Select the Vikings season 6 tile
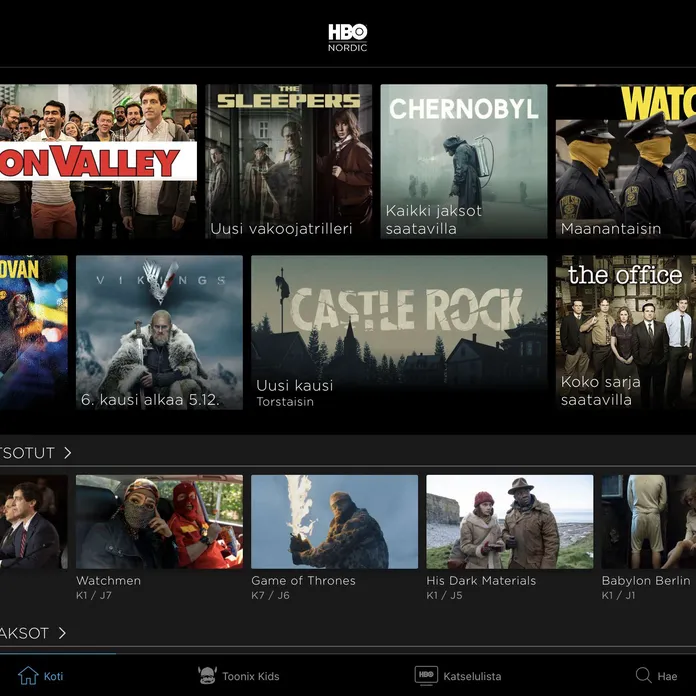 pyautogui.click(x=159, y=332)
